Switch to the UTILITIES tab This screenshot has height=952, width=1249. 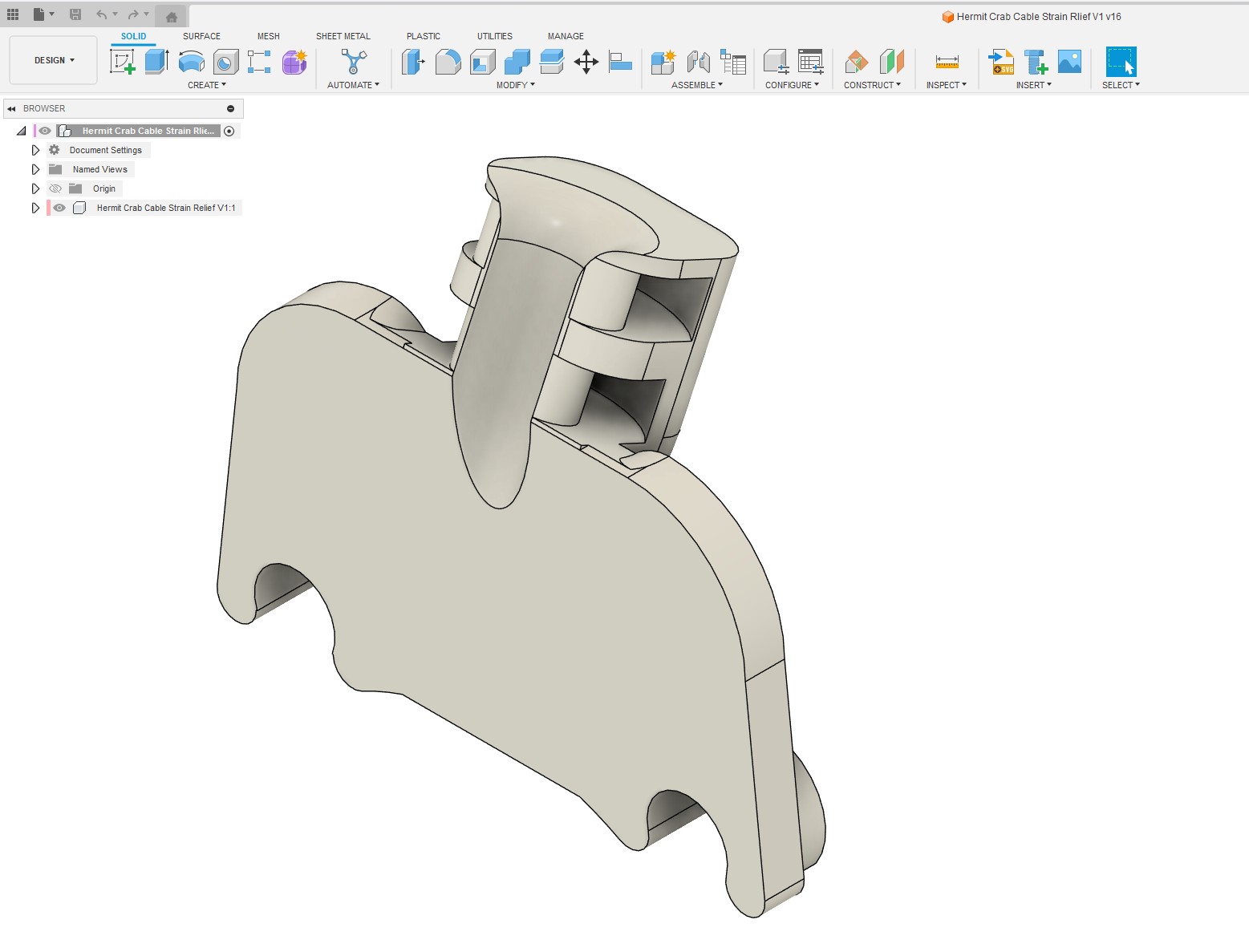pos(495,36)
